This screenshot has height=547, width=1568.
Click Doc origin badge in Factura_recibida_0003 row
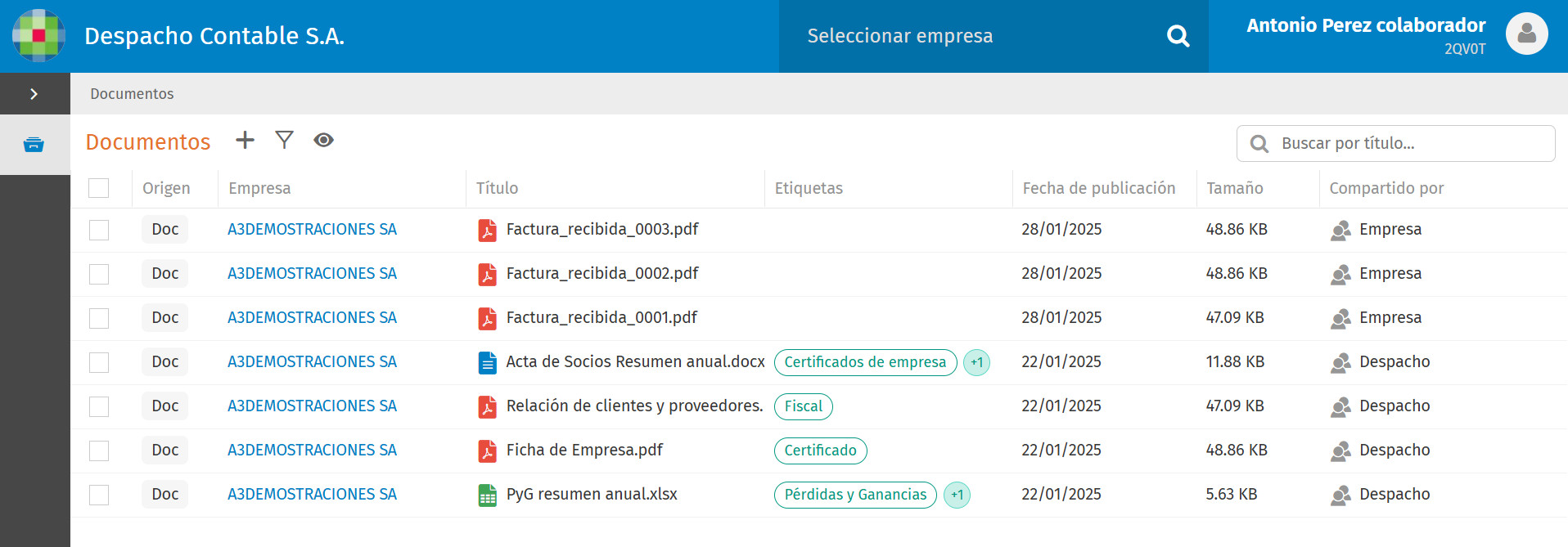[165, 230]
